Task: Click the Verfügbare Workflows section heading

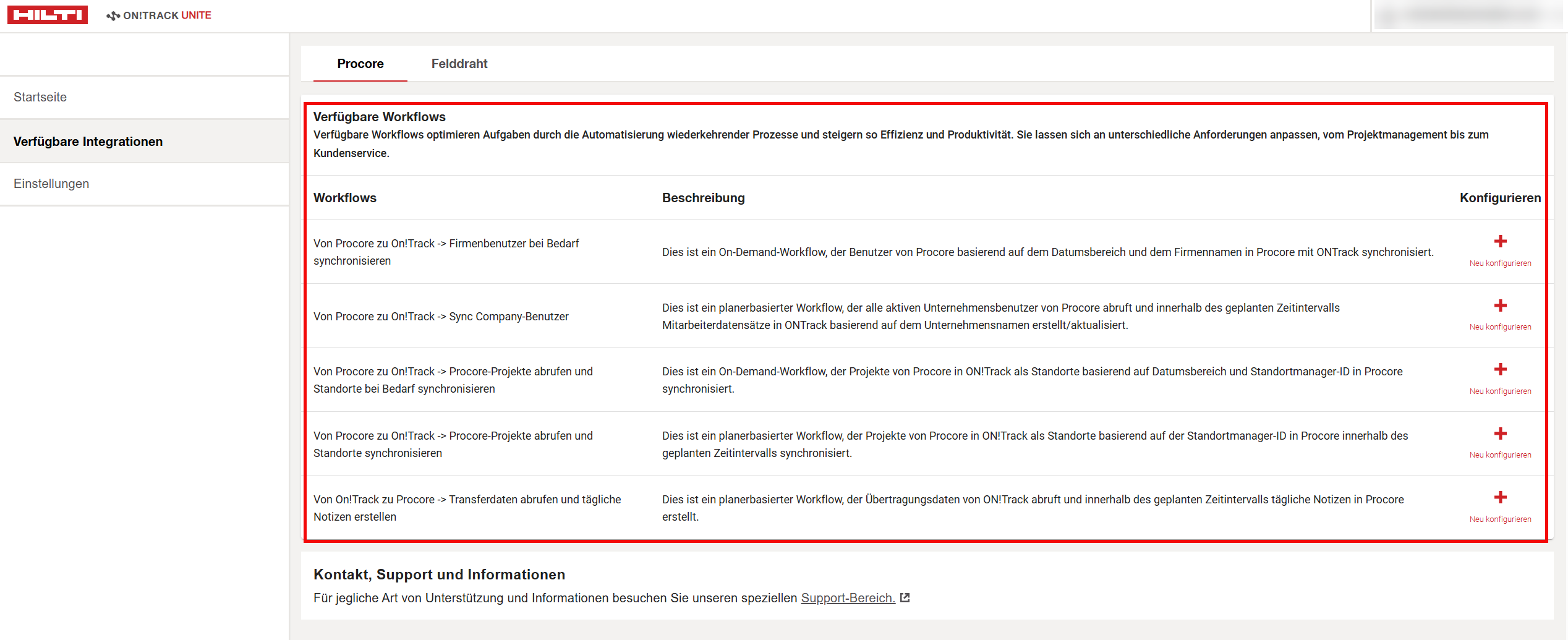Action: [x=379, y=117]
